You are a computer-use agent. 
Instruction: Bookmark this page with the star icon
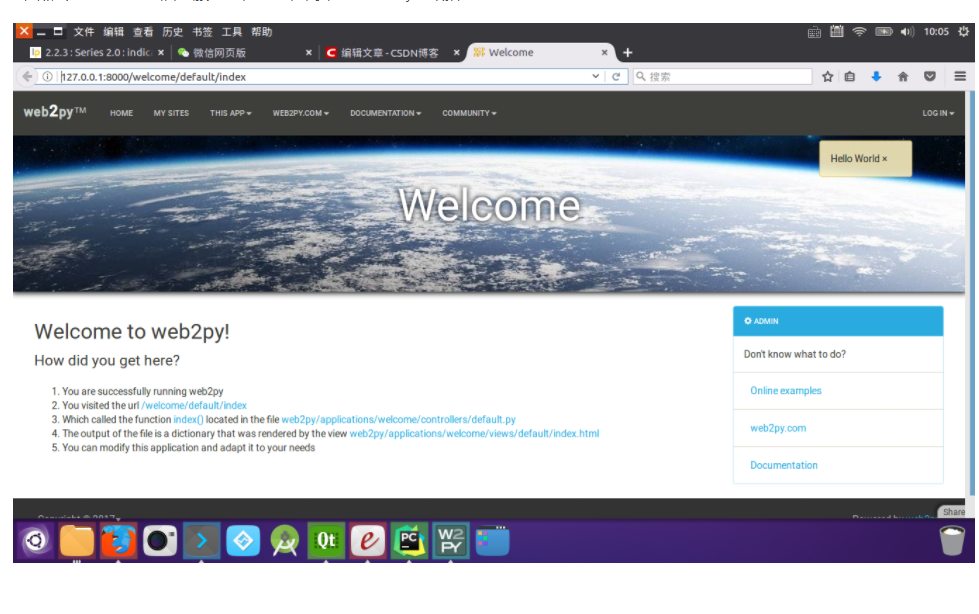827,76
